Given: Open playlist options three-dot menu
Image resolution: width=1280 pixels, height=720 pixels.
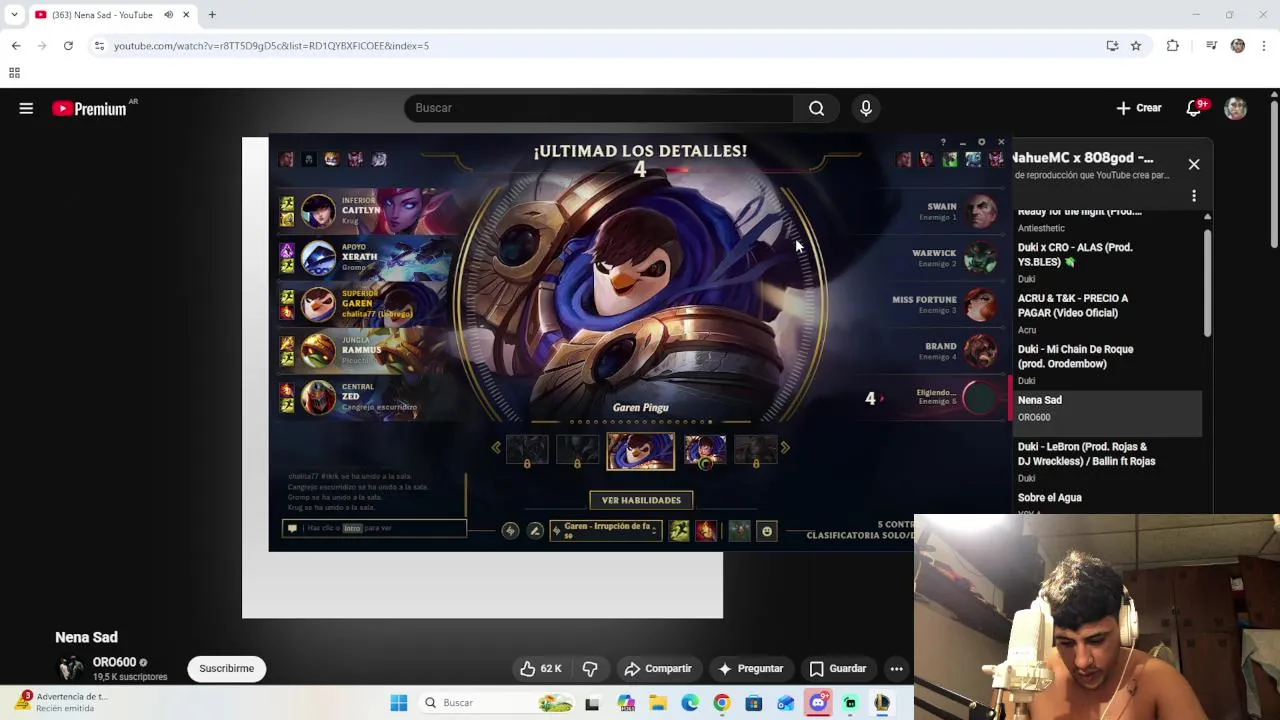Looking at the screenshot, I should (1194, 196).
